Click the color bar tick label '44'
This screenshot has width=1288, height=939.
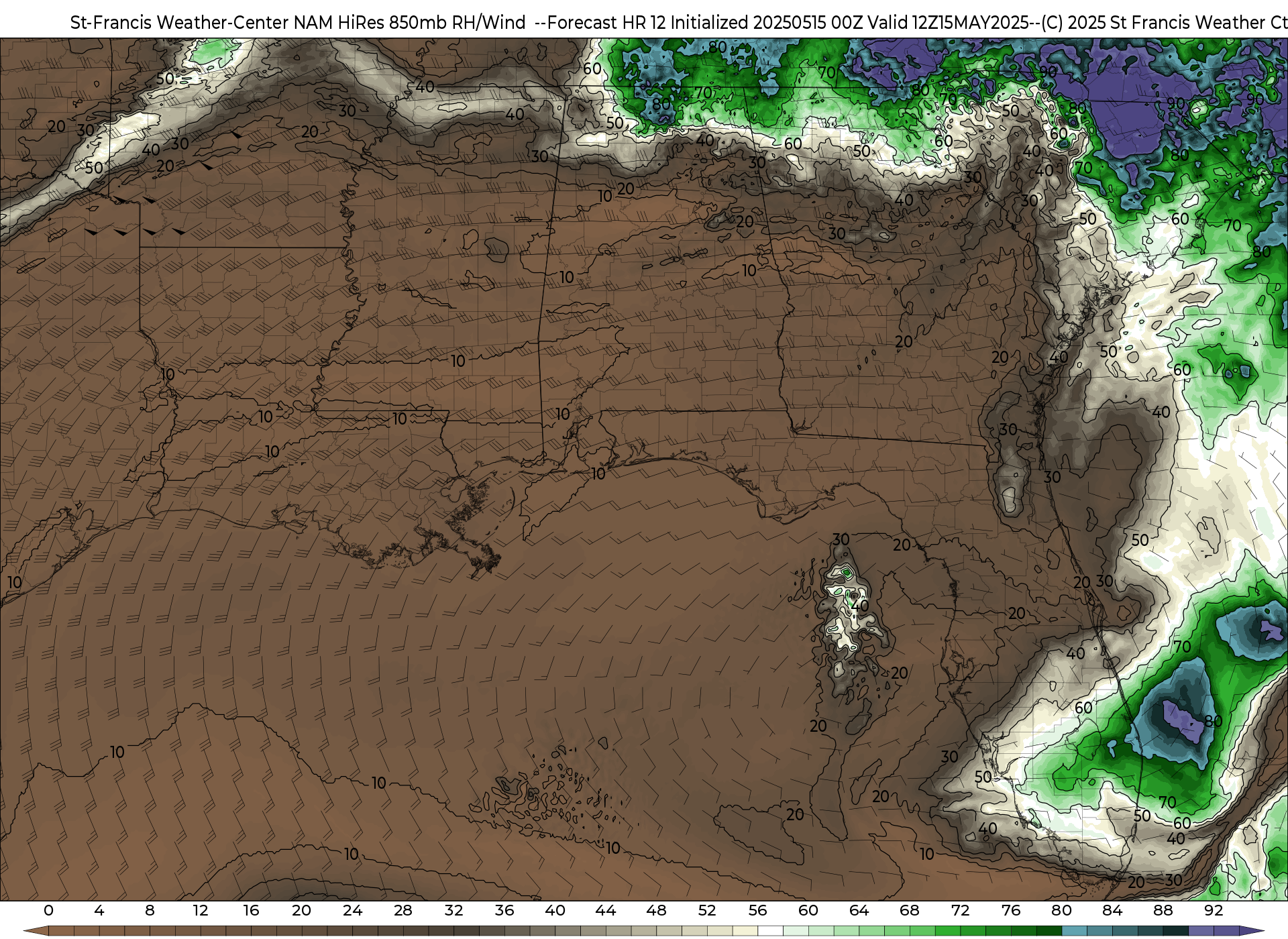point(606,910)
